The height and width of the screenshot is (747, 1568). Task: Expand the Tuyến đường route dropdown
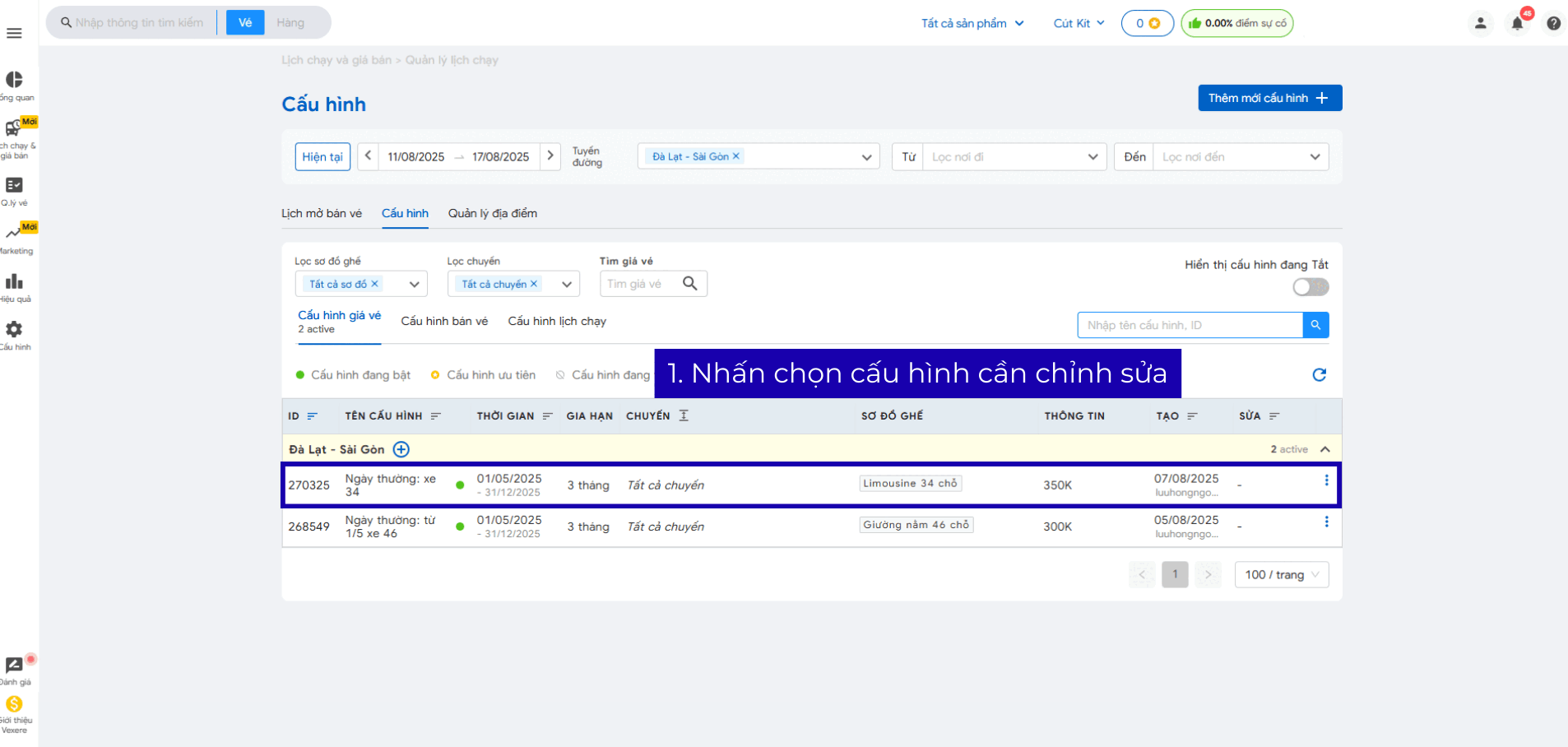coord(866,157)
